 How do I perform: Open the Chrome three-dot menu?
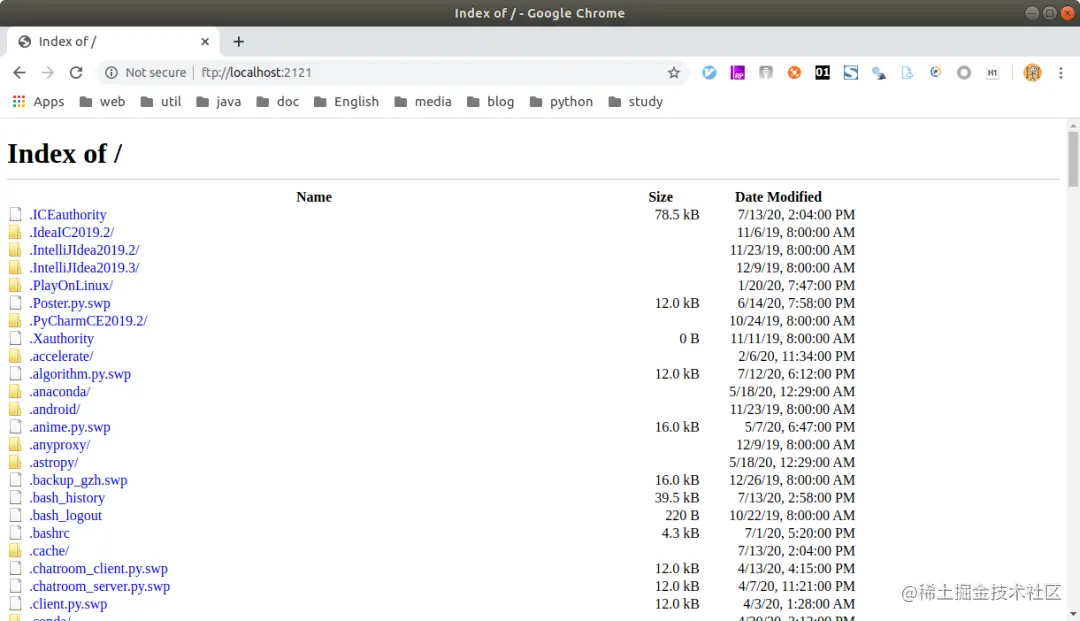click(1061, 72)
